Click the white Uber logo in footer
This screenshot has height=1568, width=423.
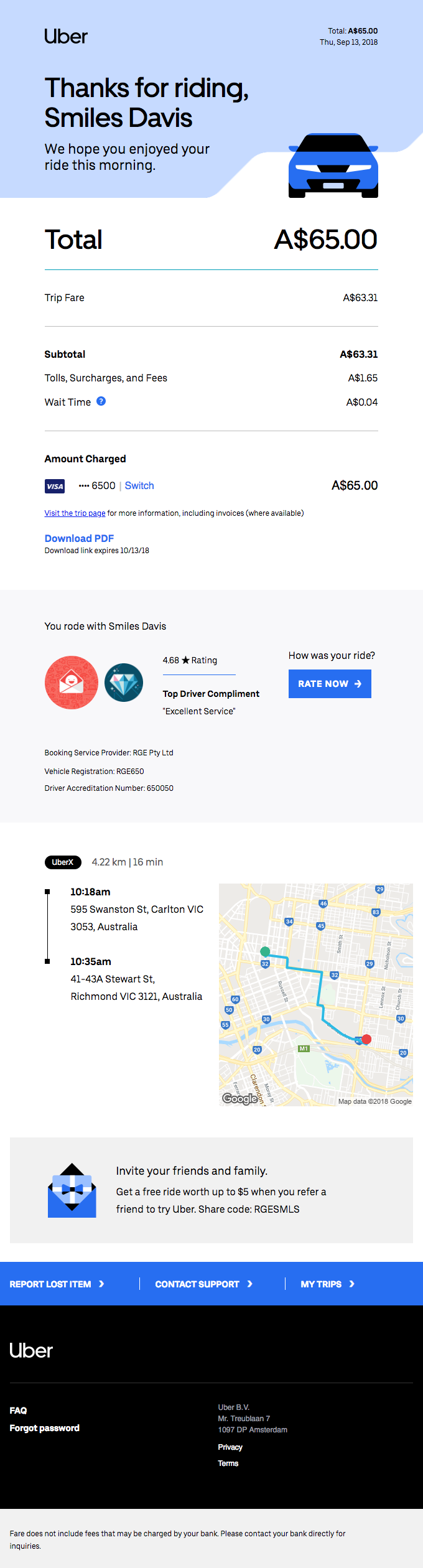coord(31,1350)
